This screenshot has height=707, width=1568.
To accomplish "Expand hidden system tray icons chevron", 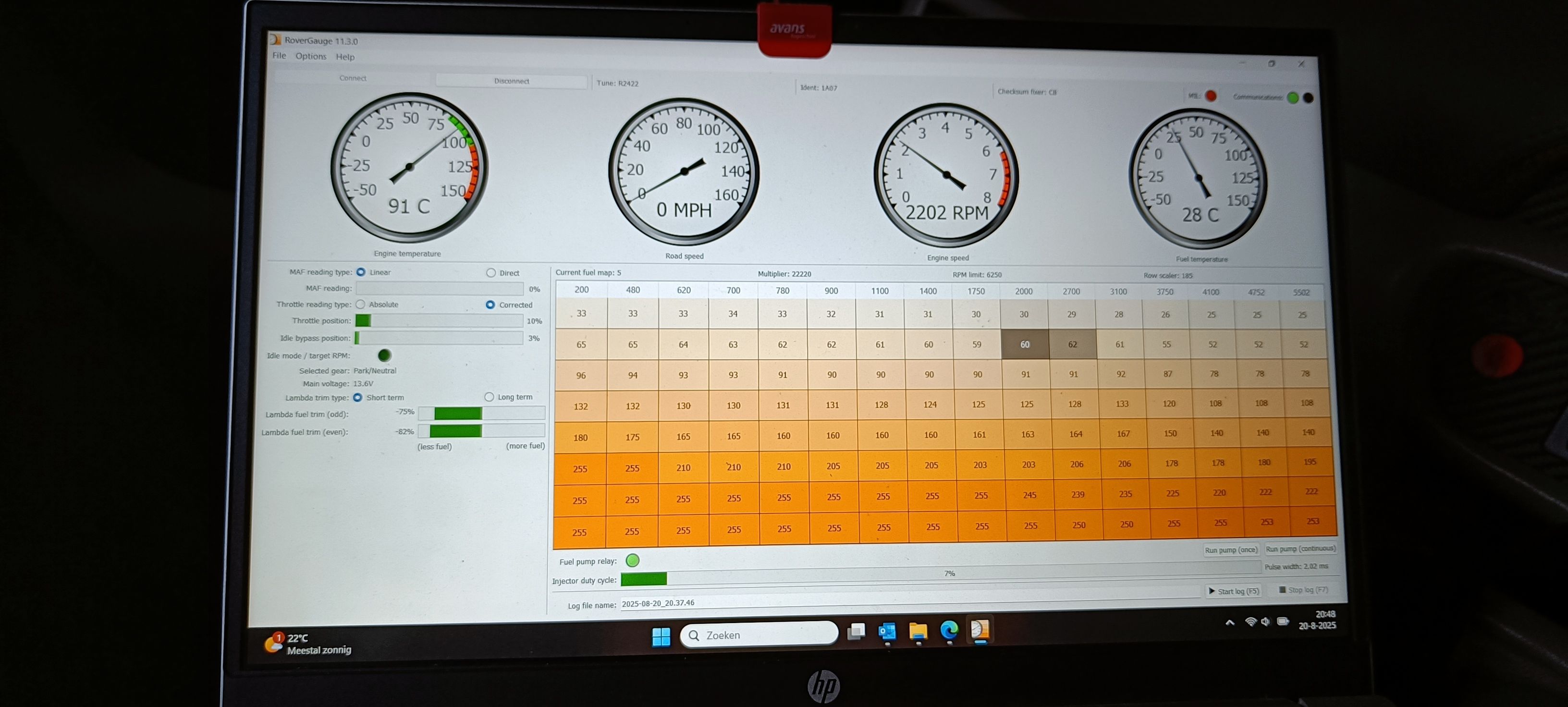I will coord(1230,622).
